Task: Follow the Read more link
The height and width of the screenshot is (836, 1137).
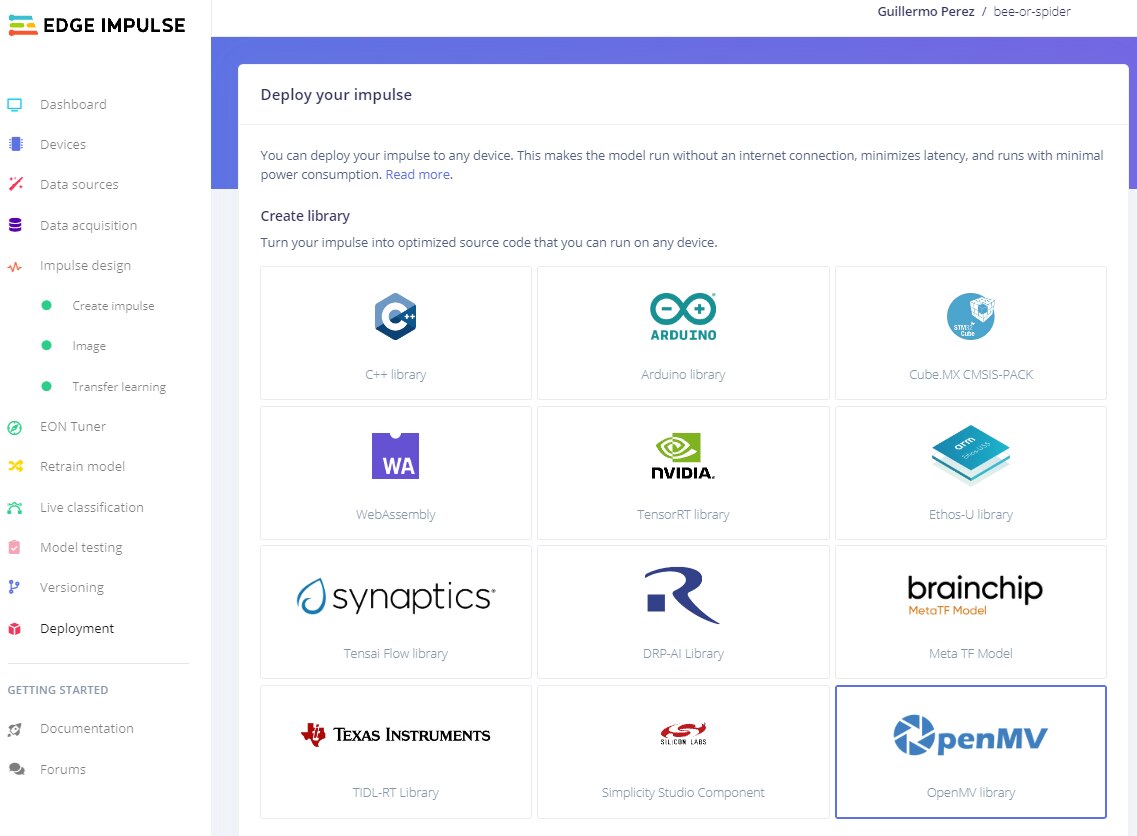Action: pos(418,174)
